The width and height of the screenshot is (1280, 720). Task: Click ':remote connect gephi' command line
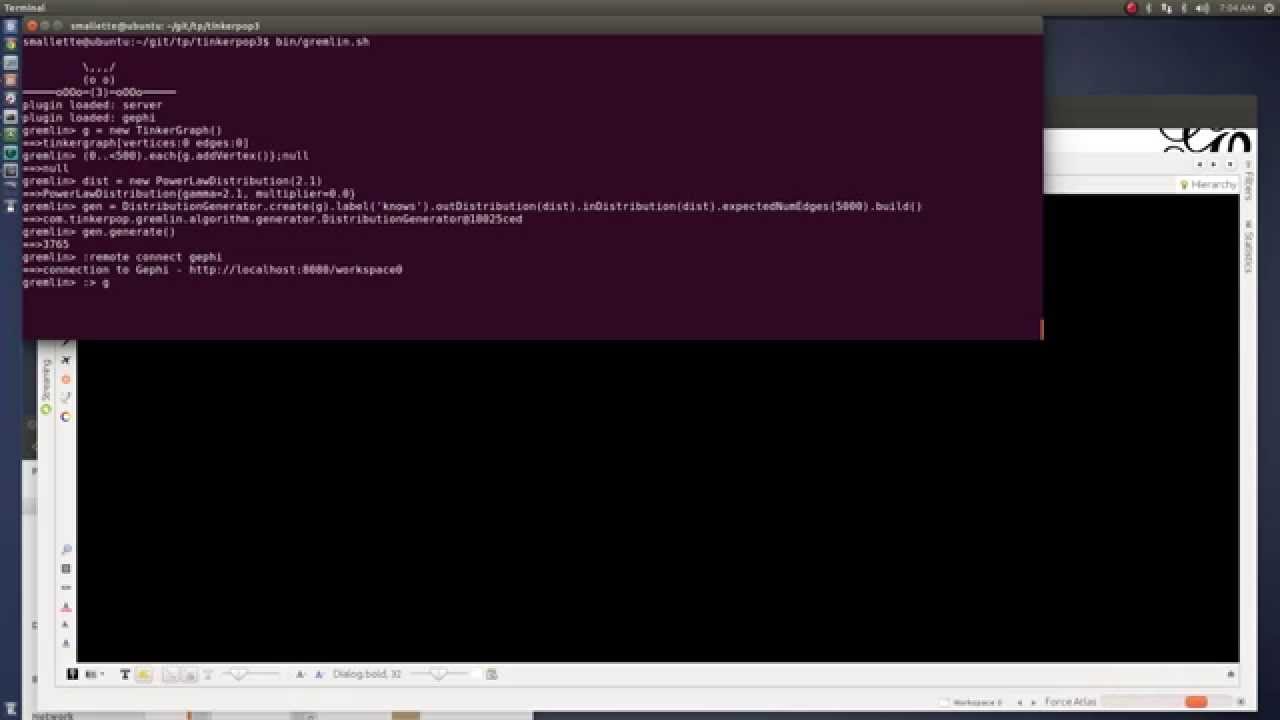tap(122, 257)
